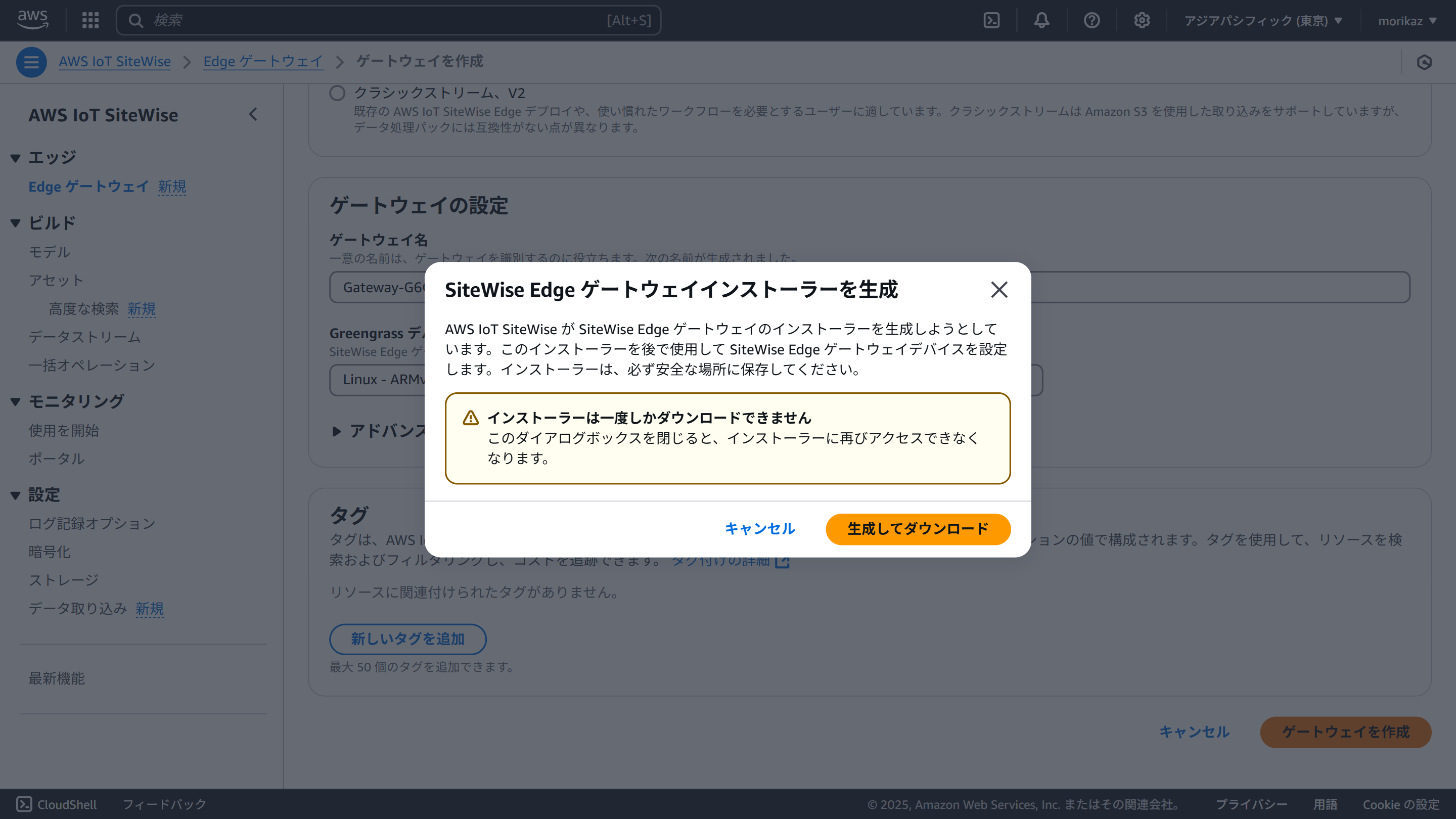Collapse the ビルド section in sidebar
1456x819 pixels.
(15, 223)
